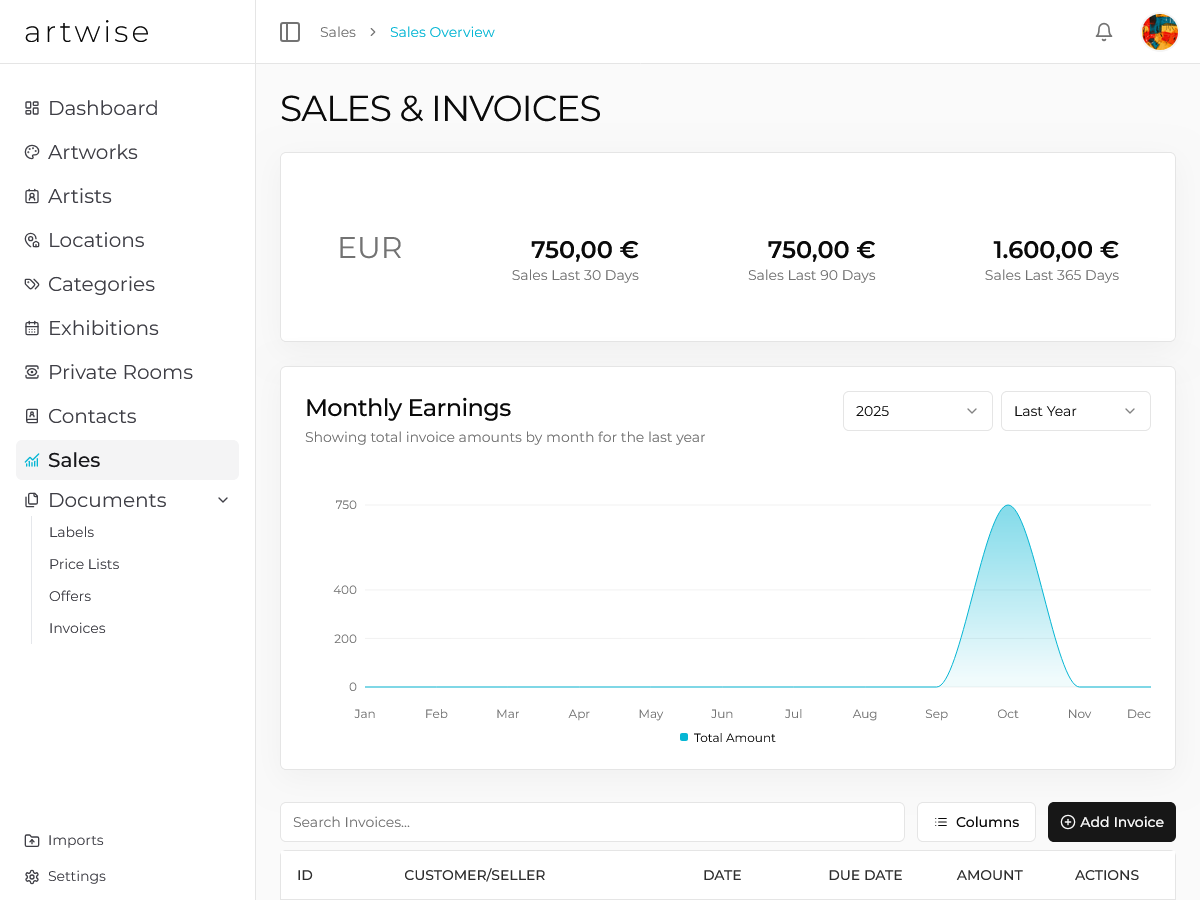Click the Sales Last 30 Days value
This screenshot has height=900, width=1200.
pos(584,249)
